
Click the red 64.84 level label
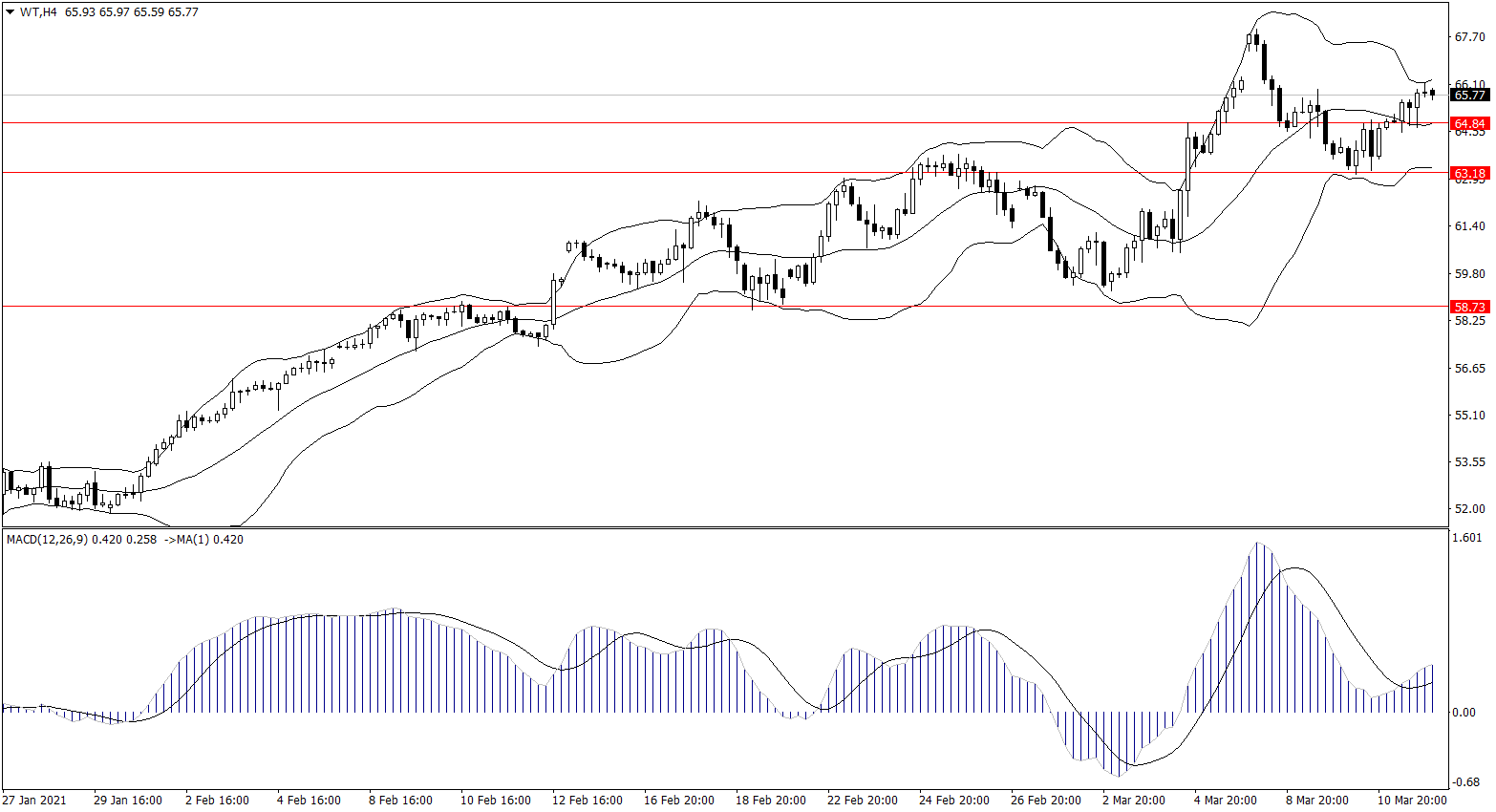pyautogui.click(x=1469, y=123)
